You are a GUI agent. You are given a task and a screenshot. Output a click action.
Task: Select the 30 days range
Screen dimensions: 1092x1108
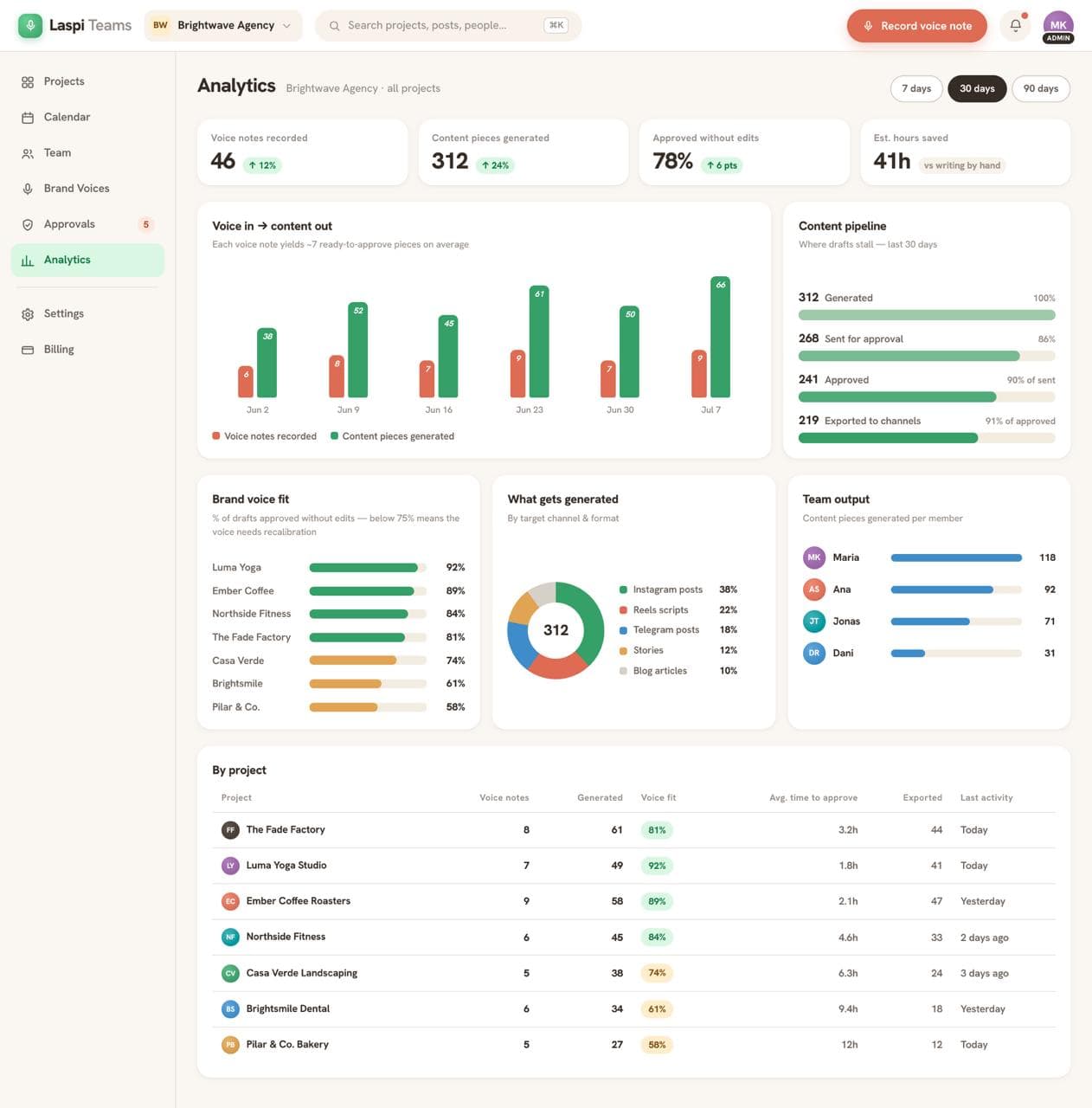click(977, 88)
